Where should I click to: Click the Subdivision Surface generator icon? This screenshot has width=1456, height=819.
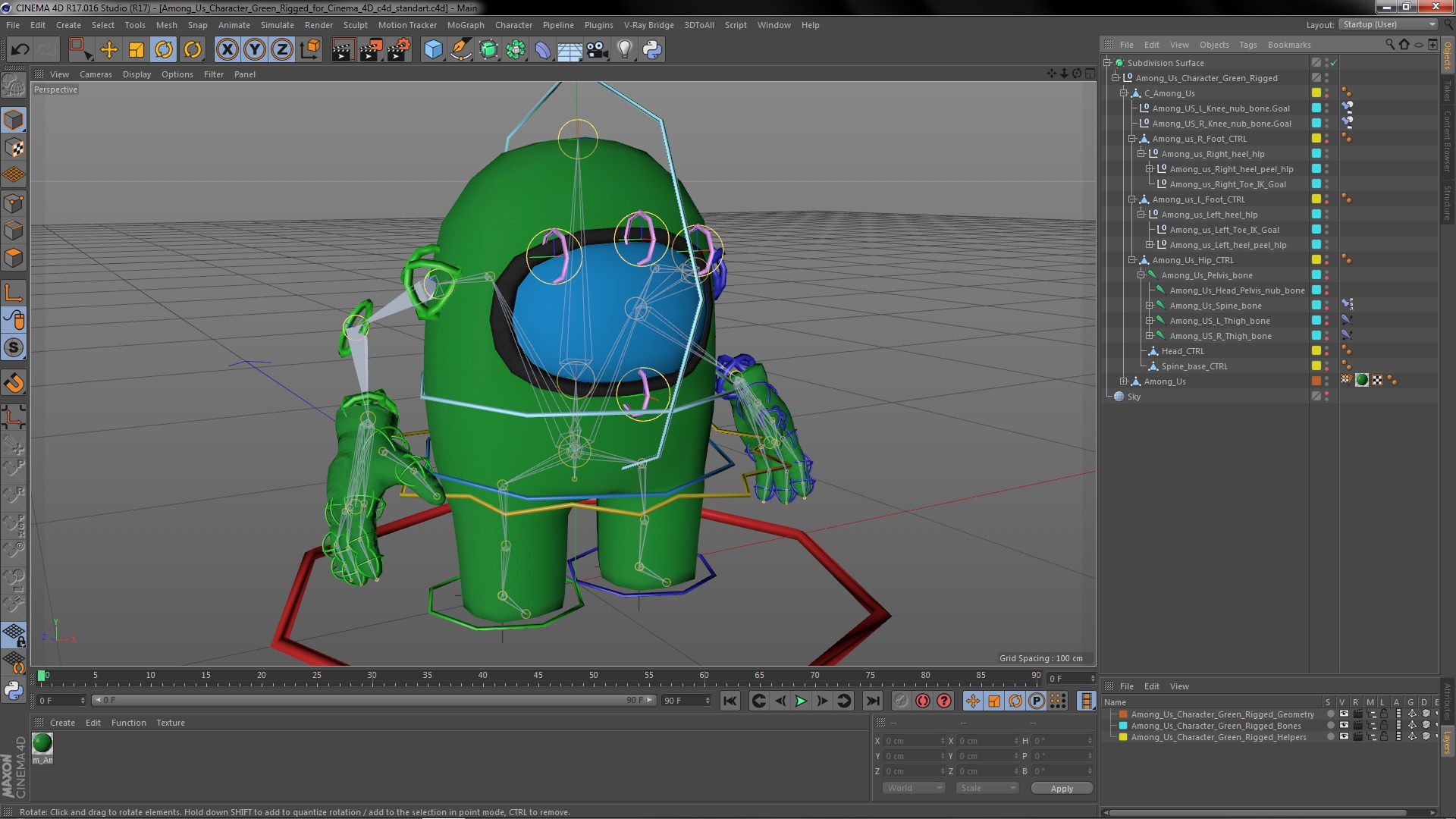coord(488,50)
